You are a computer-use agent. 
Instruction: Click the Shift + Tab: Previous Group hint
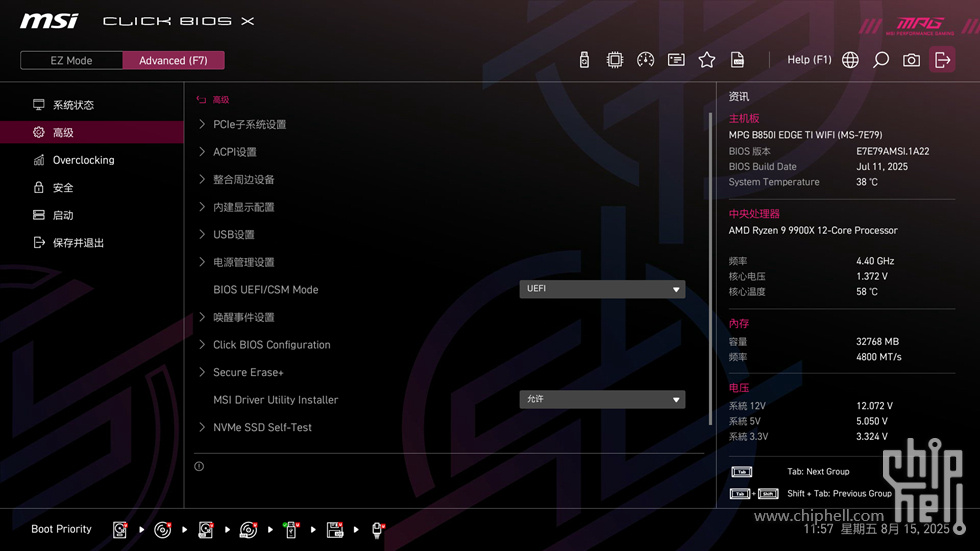point(839,494)
